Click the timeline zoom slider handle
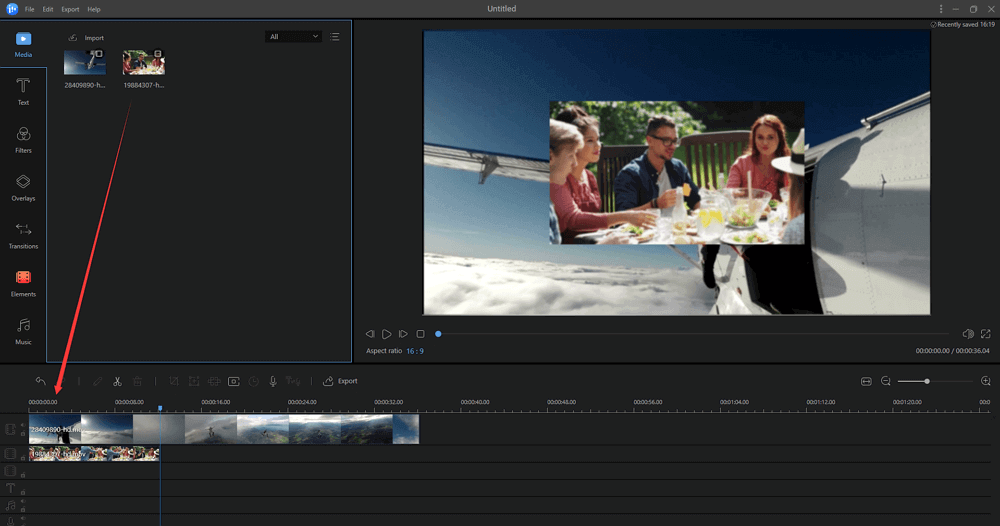The height and width of the screenshot is (526, 1000). tap(927, 381)
